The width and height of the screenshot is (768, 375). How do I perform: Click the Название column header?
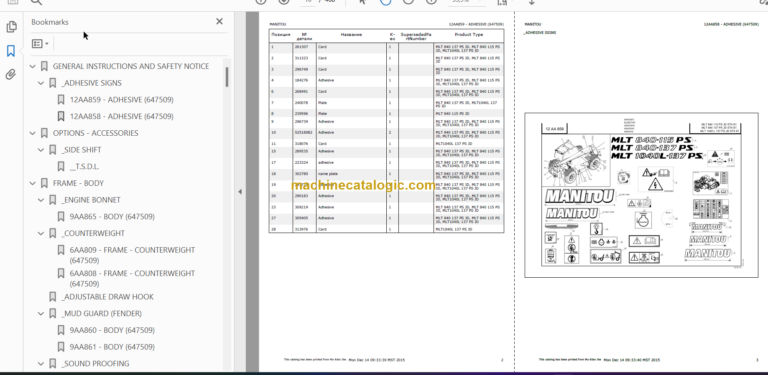pyautogui.click(x=351, y=35)
